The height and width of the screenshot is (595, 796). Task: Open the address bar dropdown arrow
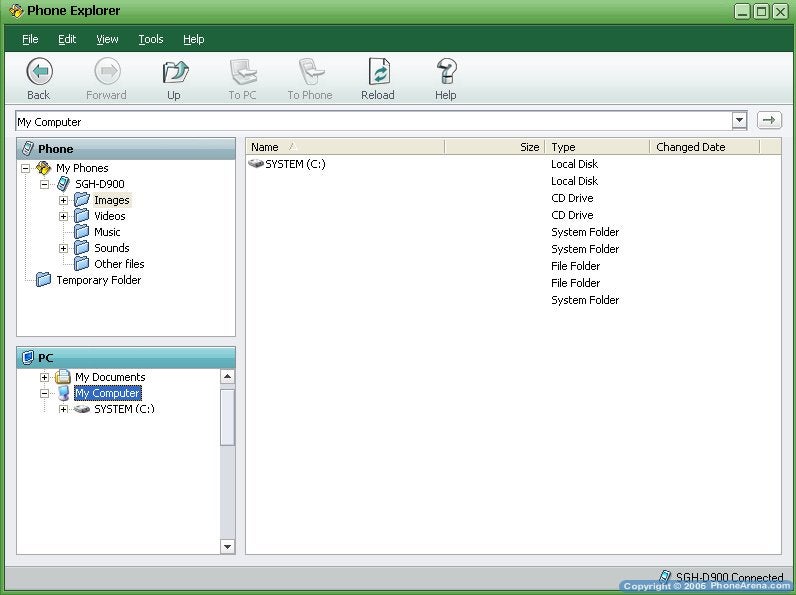(740, 121)
